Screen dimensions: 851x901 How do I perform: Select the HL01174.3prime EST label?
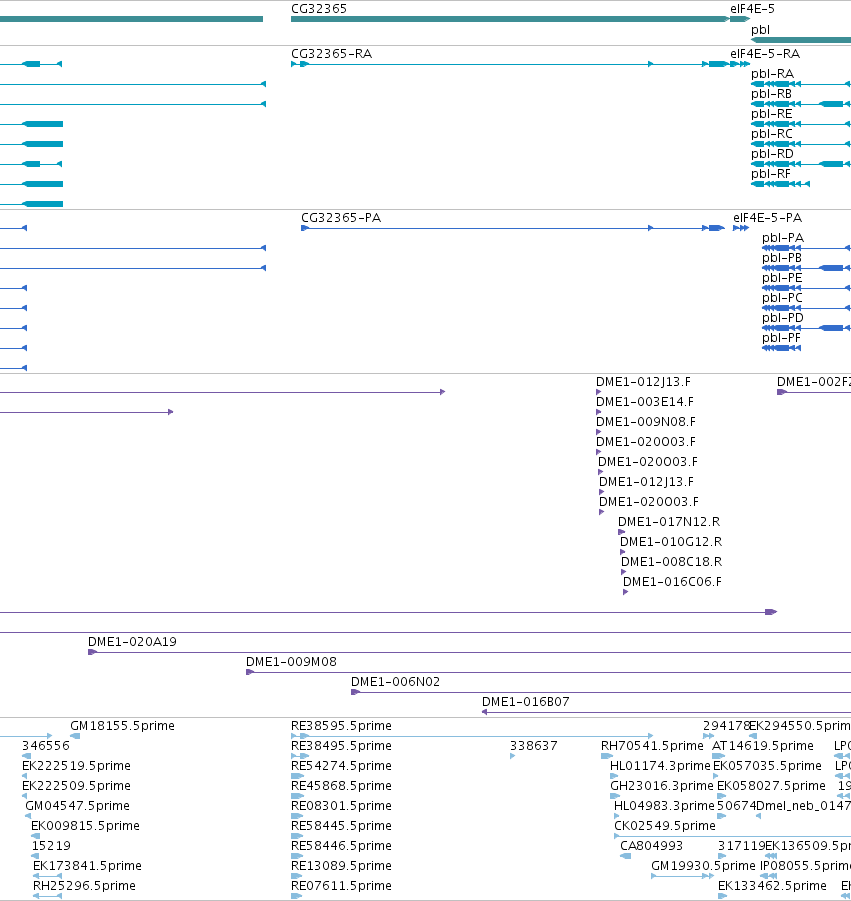point(660,766)
